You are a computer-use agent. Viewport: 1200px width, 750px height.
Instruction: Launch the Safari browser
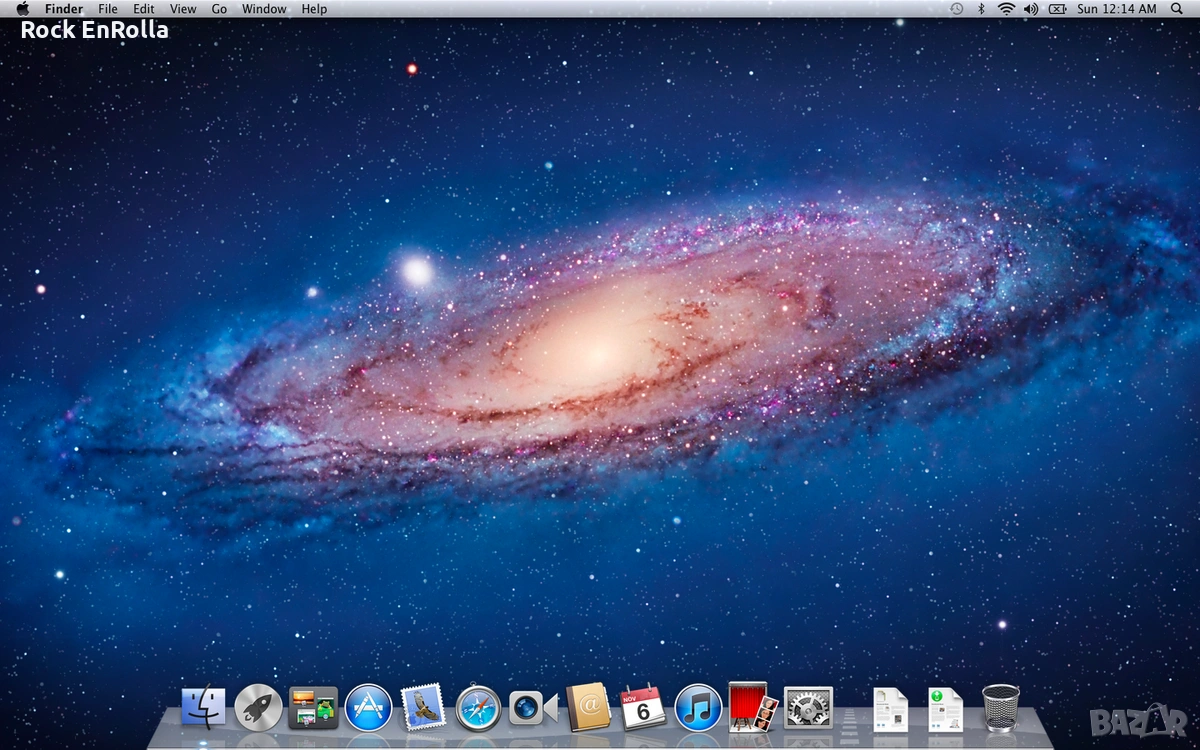pos(478,708)
